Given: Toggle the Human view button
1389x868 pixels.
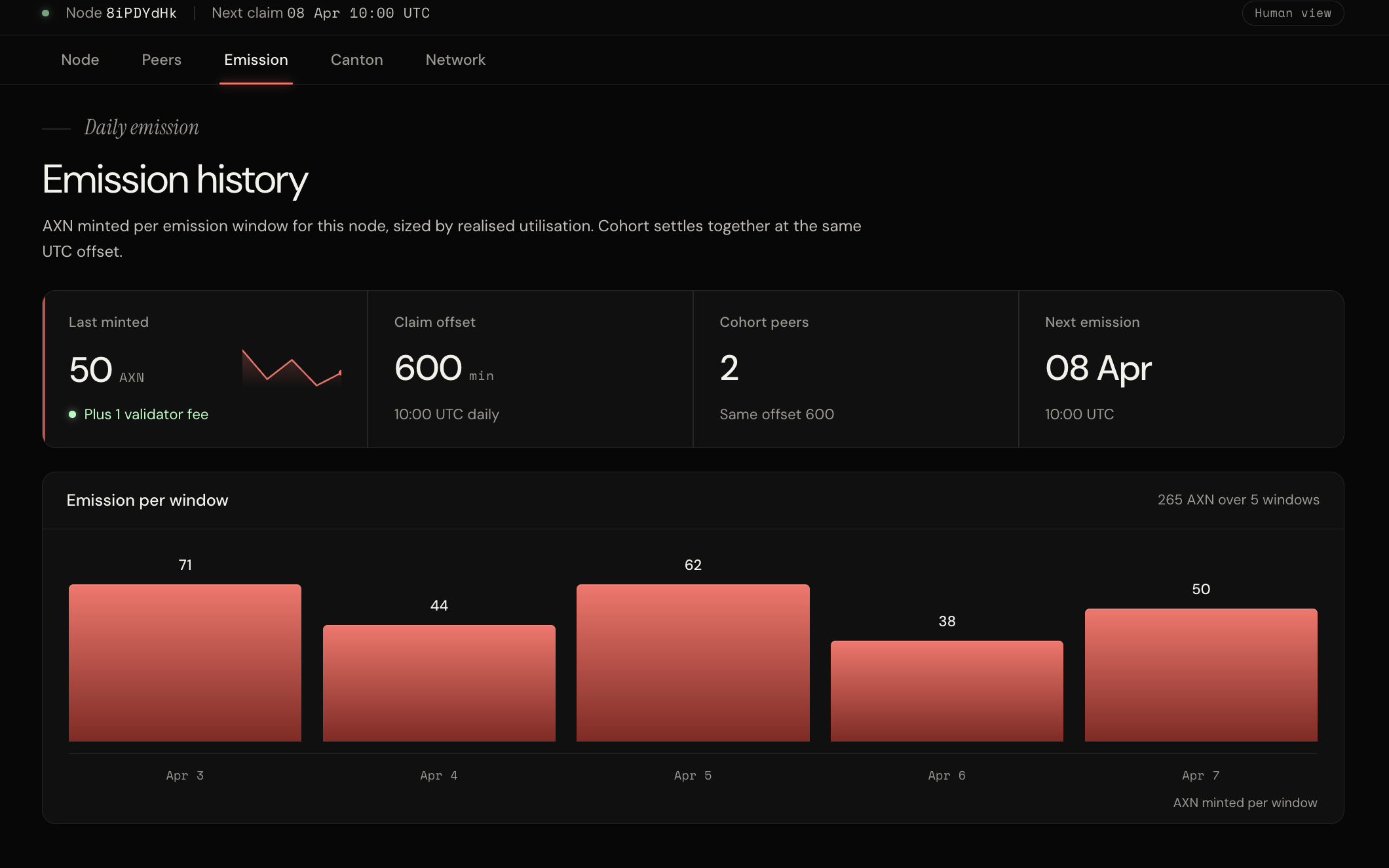Looking at the screenshot, I should point(1293,13).
